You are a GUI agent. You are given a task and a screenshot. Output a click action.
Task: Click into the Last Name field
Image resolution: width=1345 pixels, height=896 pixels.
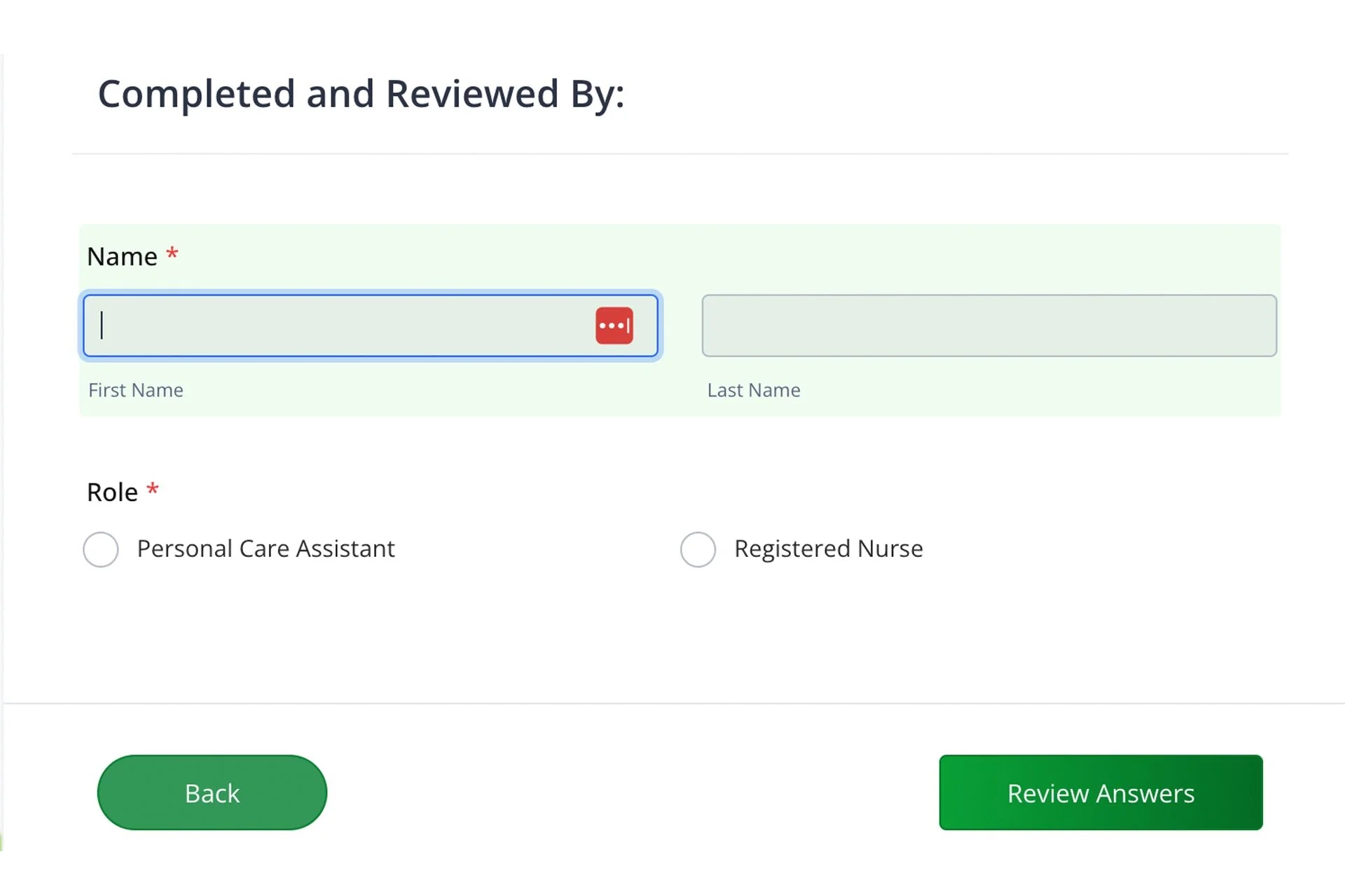point(988,326)
